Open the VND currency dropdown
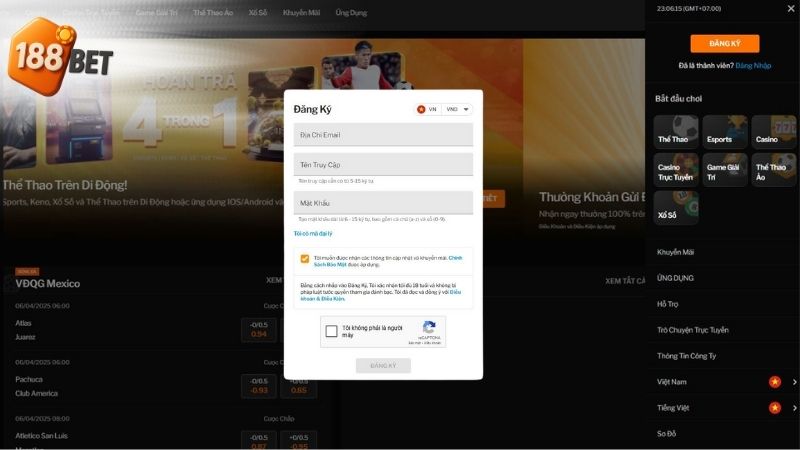The height and width of the screenshot is (450, 800). pyautogui.click(x=457, y=109)
